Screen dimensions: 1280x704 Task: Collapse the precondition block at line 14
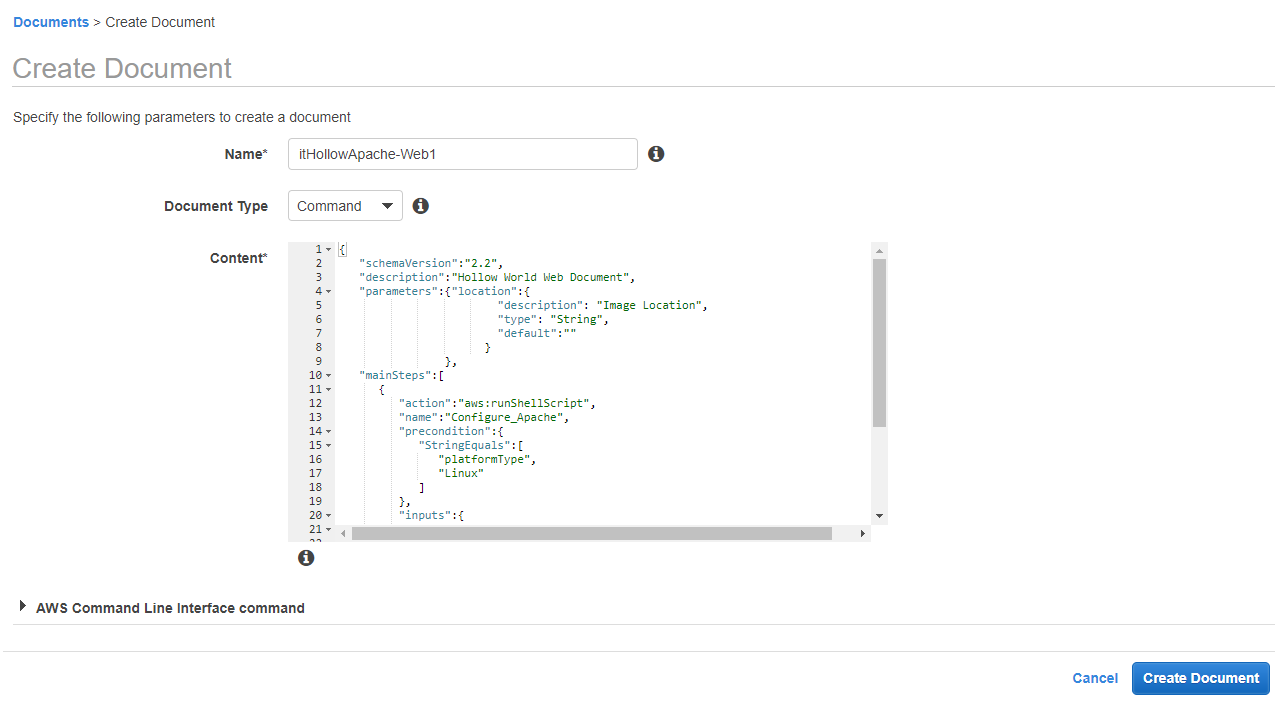point(329,432)
